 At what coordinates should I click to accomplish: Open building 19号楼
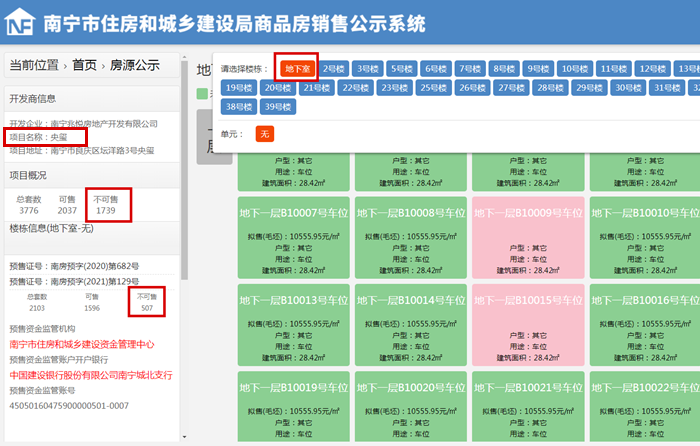pos(239,88)
